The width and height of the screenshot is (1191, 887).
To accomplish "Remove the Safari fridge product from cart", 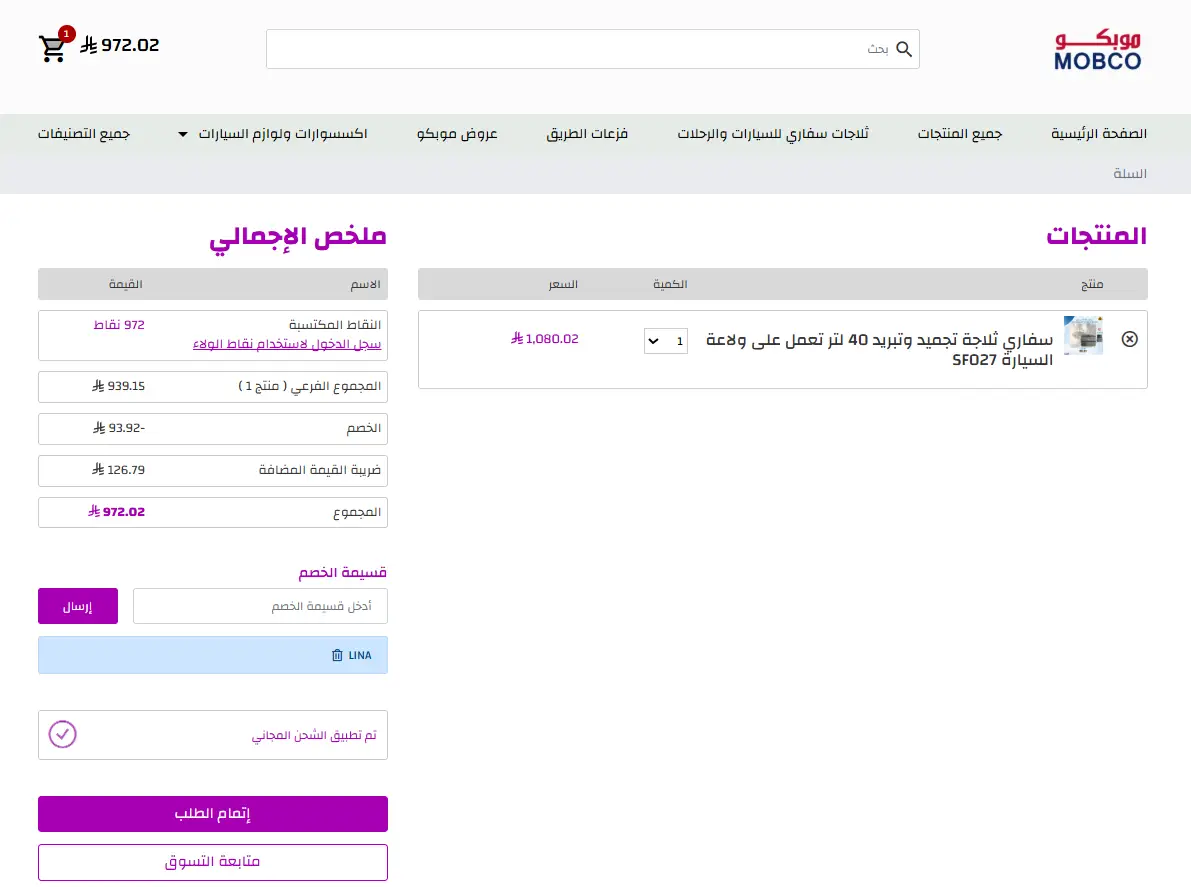I will tap(1129, 339).
